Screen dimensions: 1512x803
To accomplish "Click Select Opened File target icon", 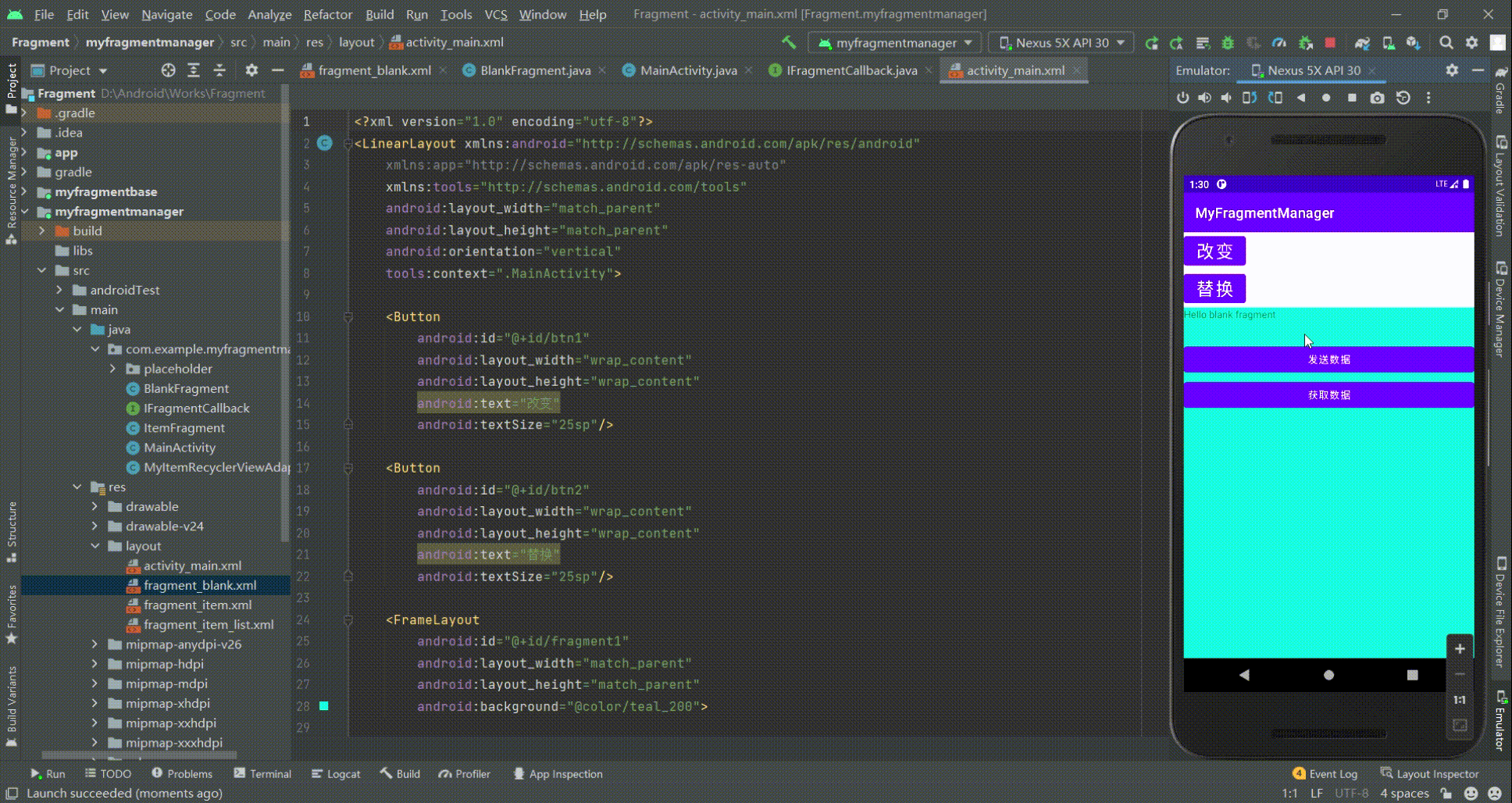I will point(168,70).
